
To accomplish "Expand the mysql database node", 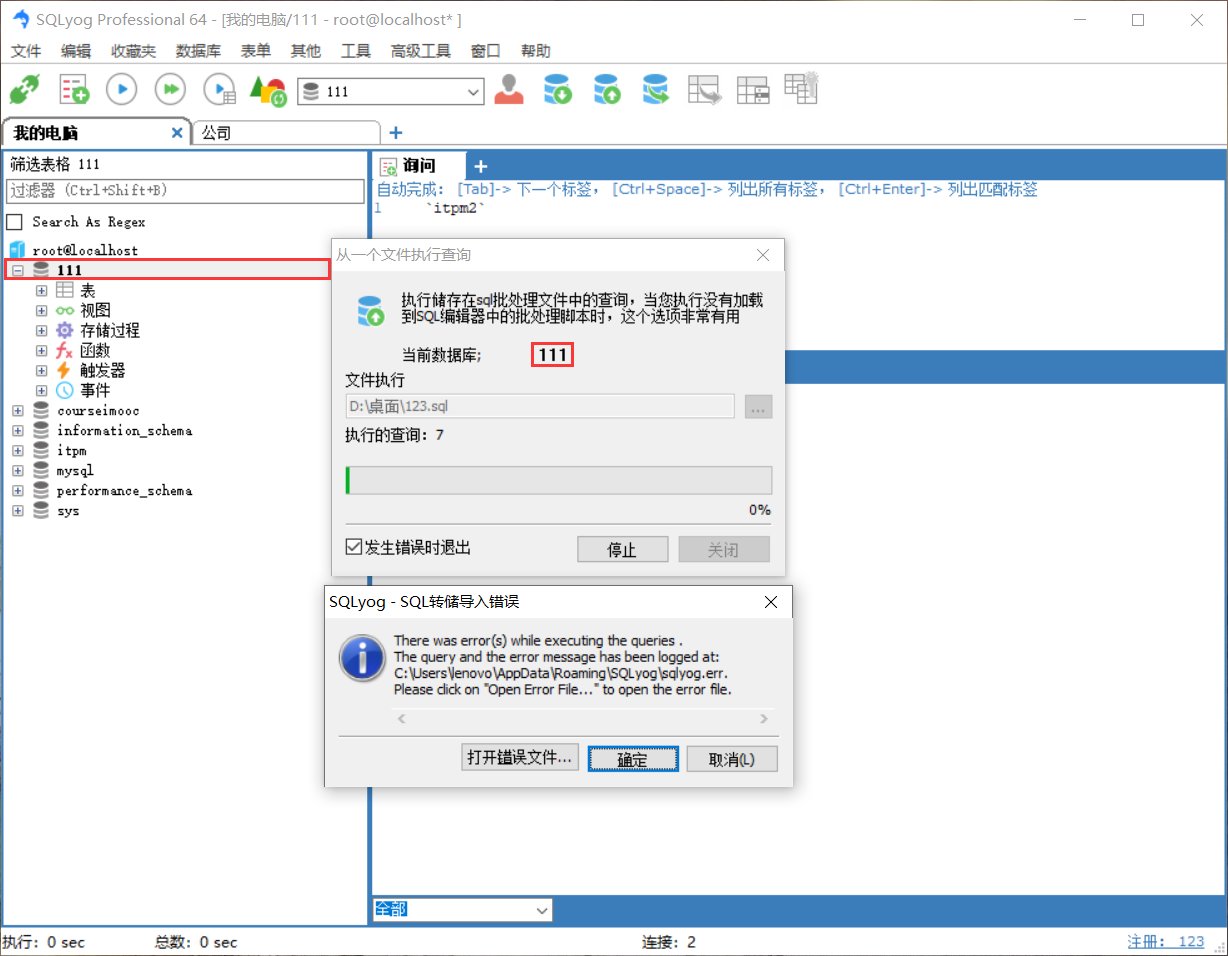I will click(x=17, y=470).
